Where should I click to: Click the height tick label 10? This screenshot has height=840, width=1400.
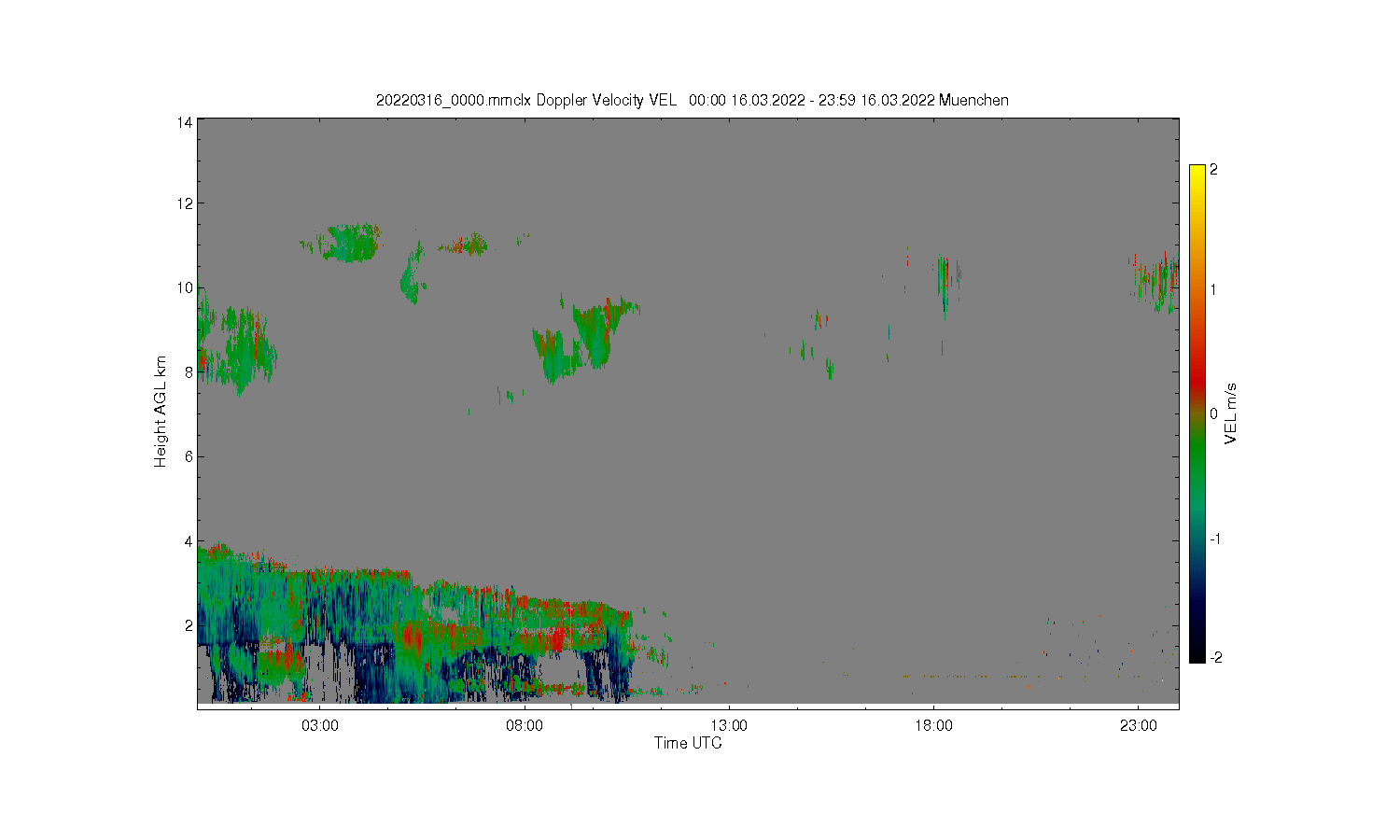[185, 287]
